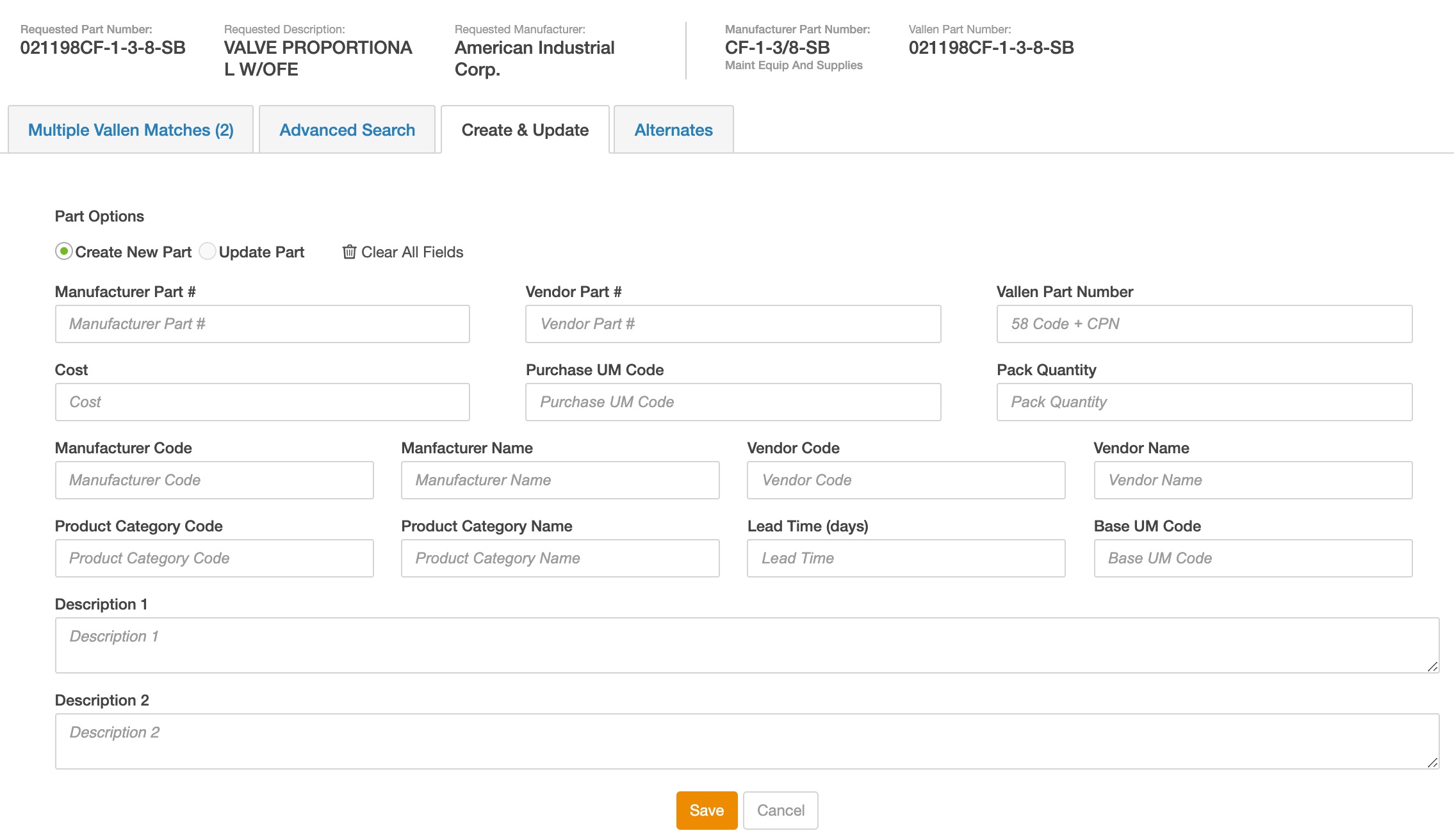Click the Manufacturer Code text box

click(214, 480)
